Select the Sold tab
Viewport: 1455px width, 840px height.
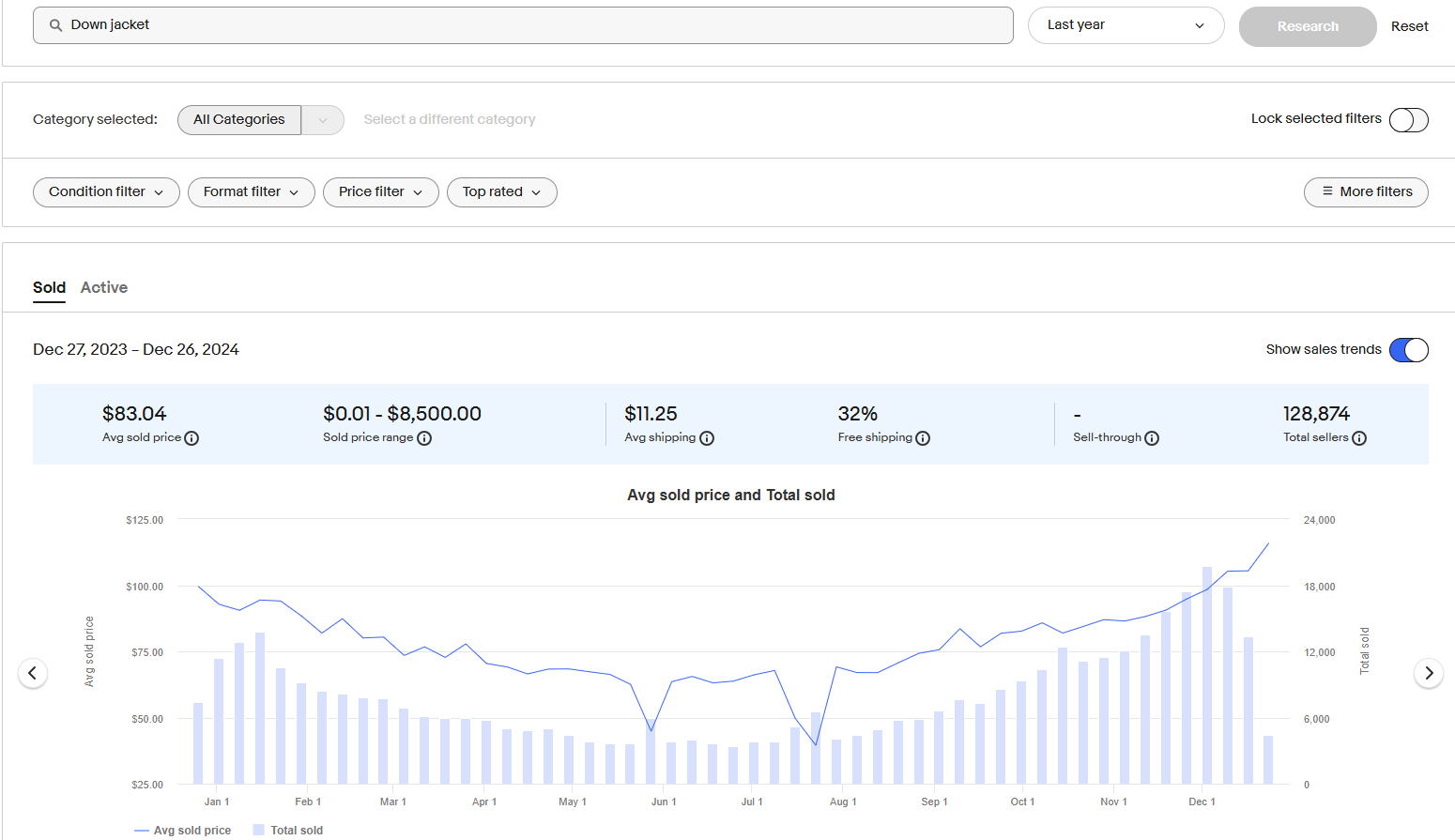point(49,288)
